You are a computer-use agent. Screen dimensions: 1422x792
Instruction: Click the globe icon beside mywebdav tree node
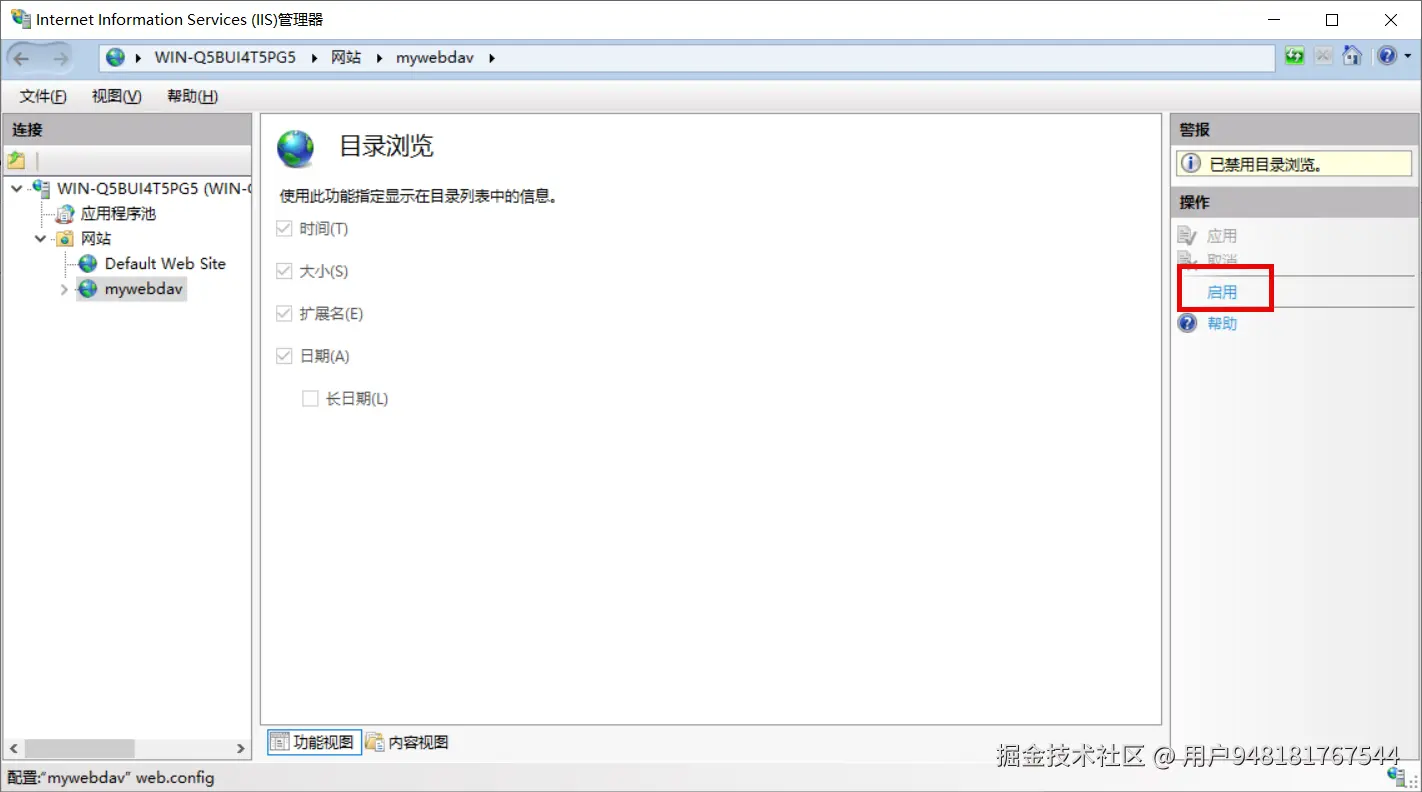(88, 288)
